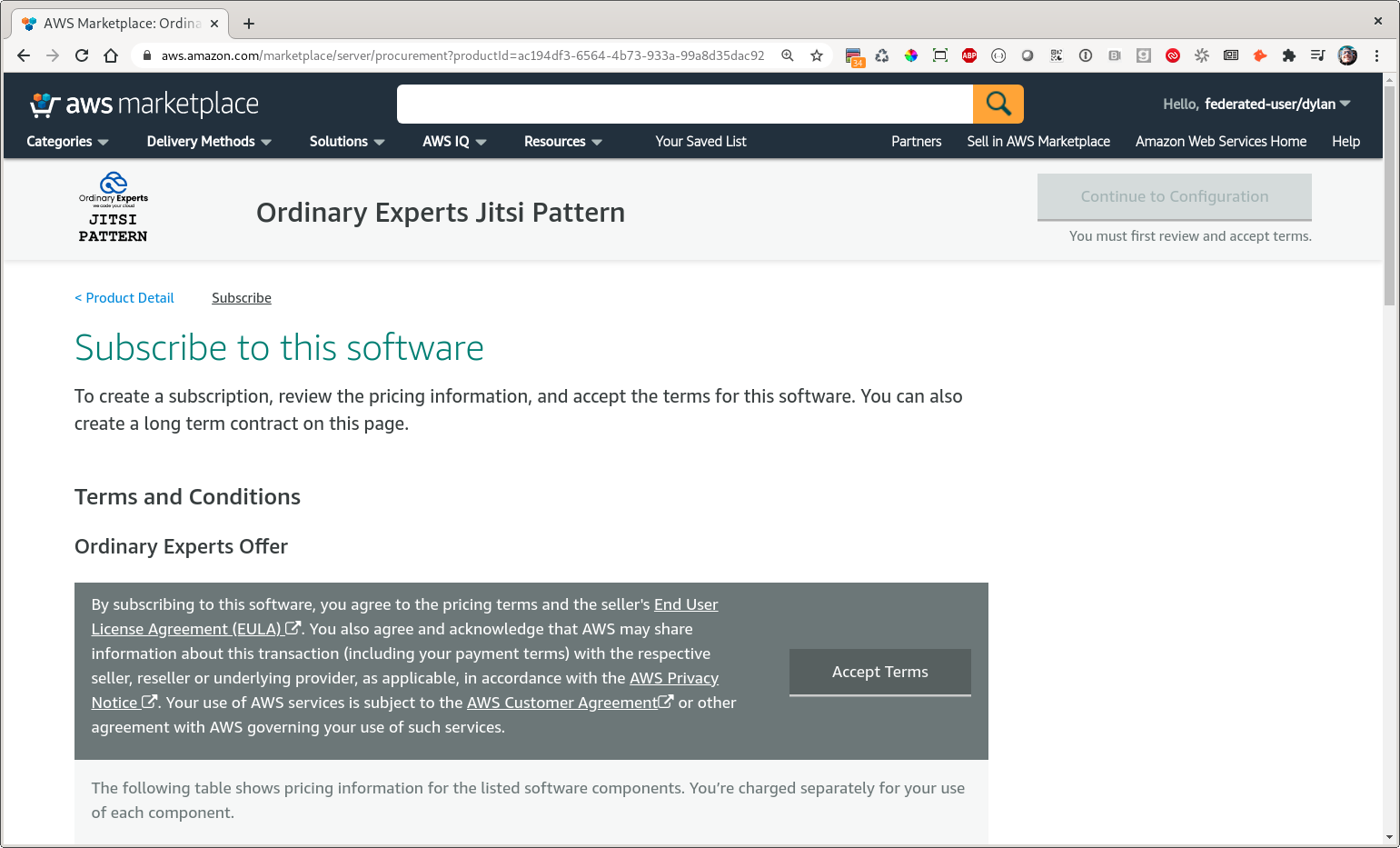Open the federated-user/dylan account dropdown
Image resolution: width=1400 pixels, height=848 pixels.
coord(1277,105)
